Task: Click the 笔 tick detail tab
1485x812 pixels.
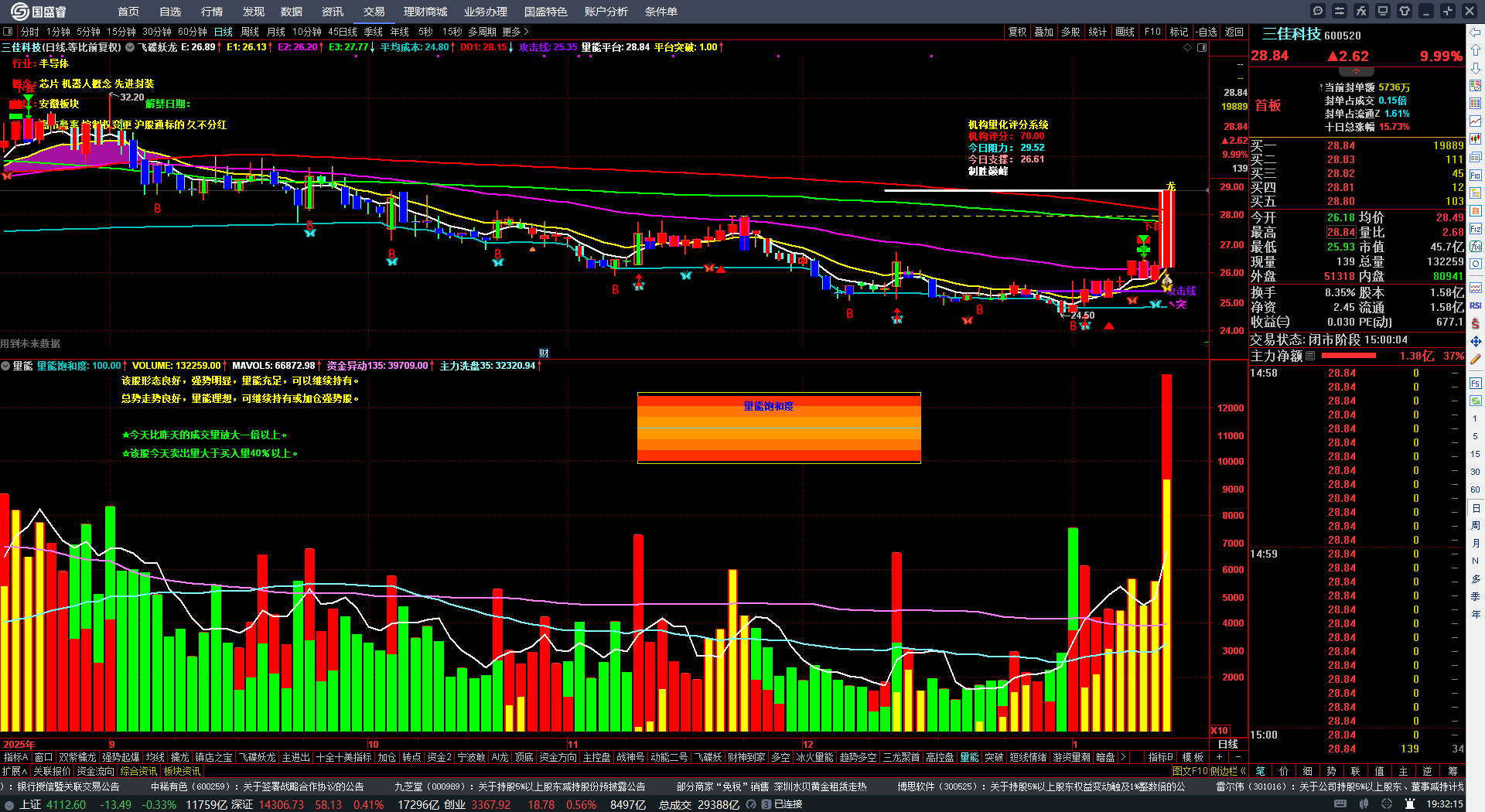Action: pos(1260,771)
